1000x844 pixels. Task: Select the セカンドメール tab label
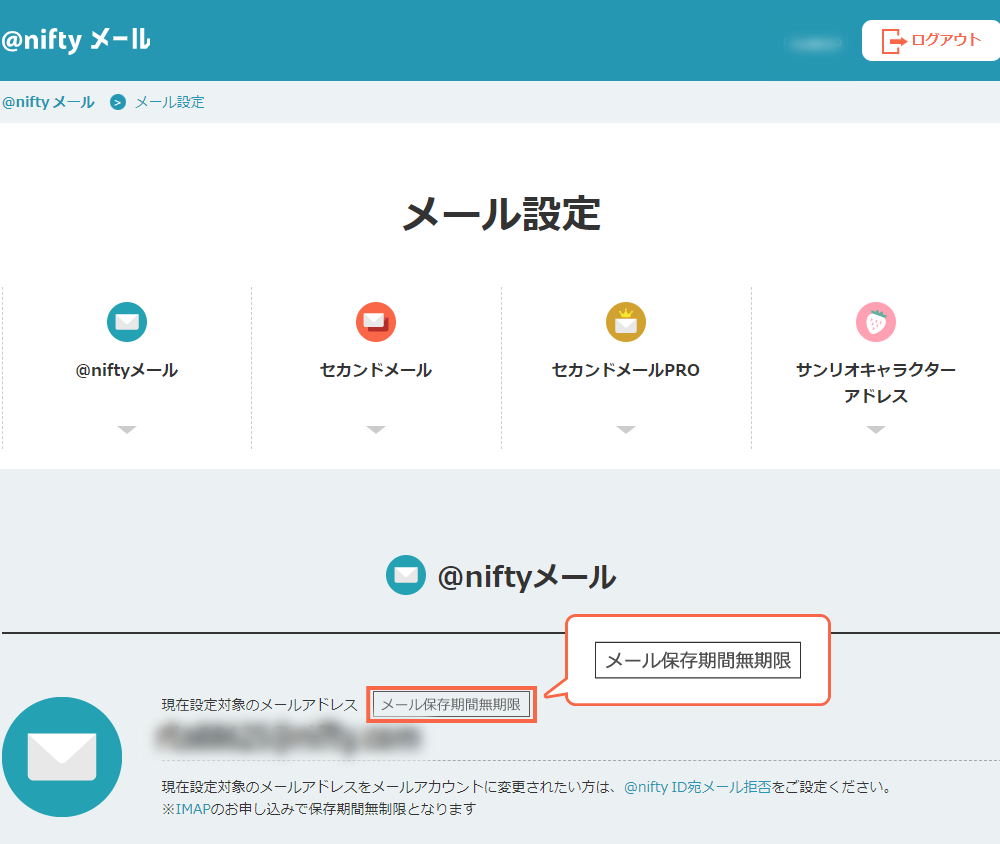pos(376,370)
